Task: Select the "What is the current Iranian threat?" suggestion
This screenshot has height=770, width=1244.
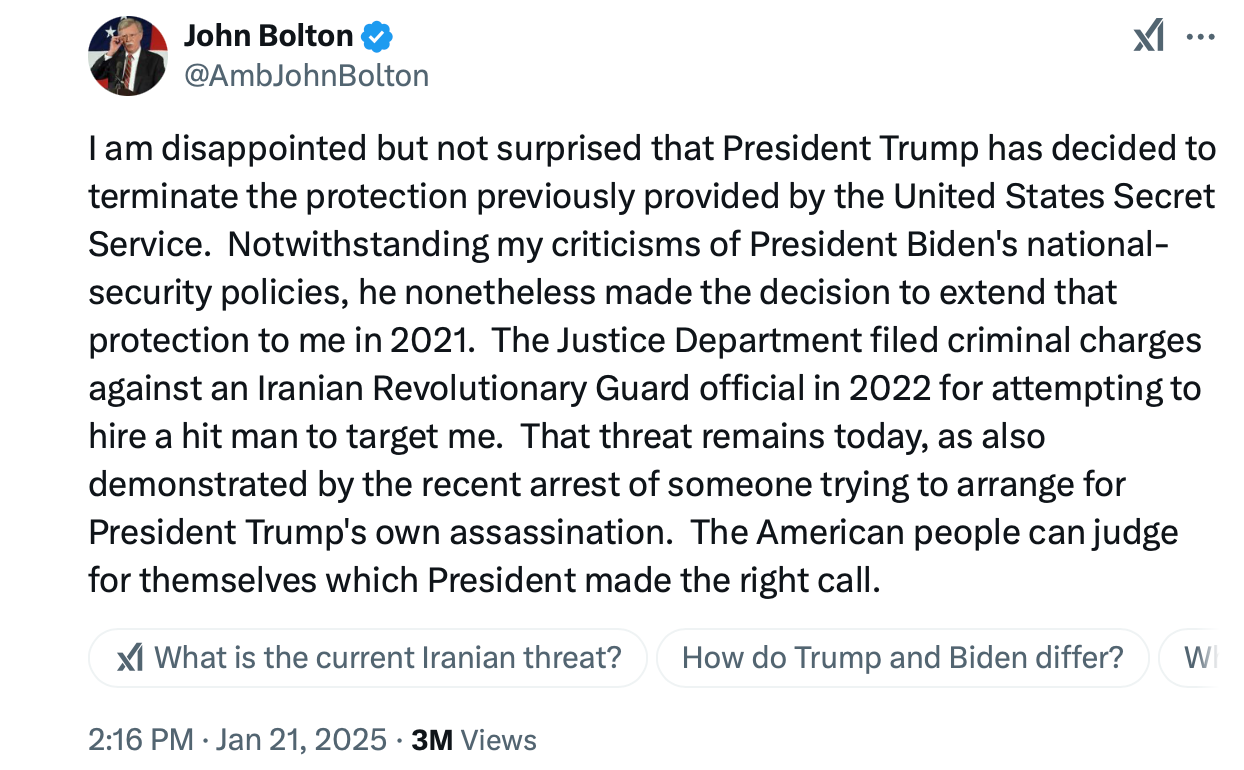Action: point(388,657)
